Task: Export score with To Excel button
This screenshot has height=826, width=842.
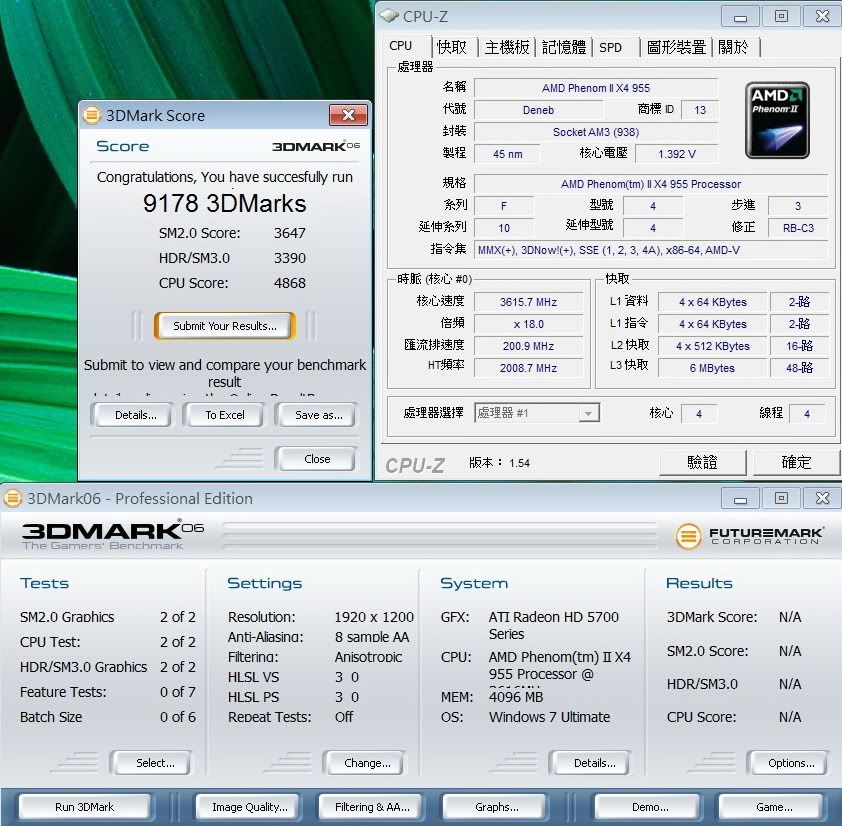Action: [225, 415]
